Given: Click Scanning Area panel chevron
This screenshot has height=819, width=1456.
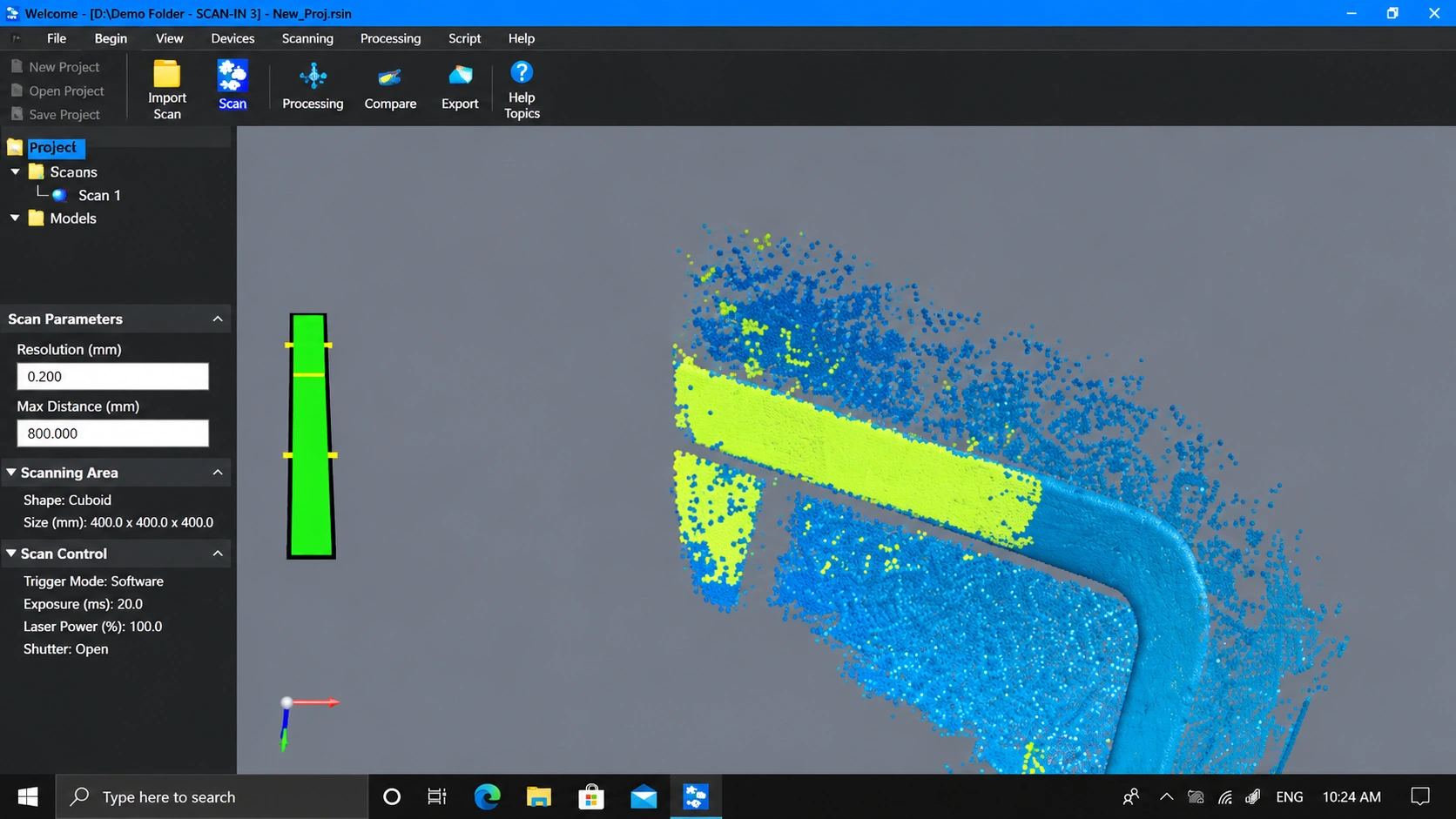Looking at the screenshot, I should (218, 472).
